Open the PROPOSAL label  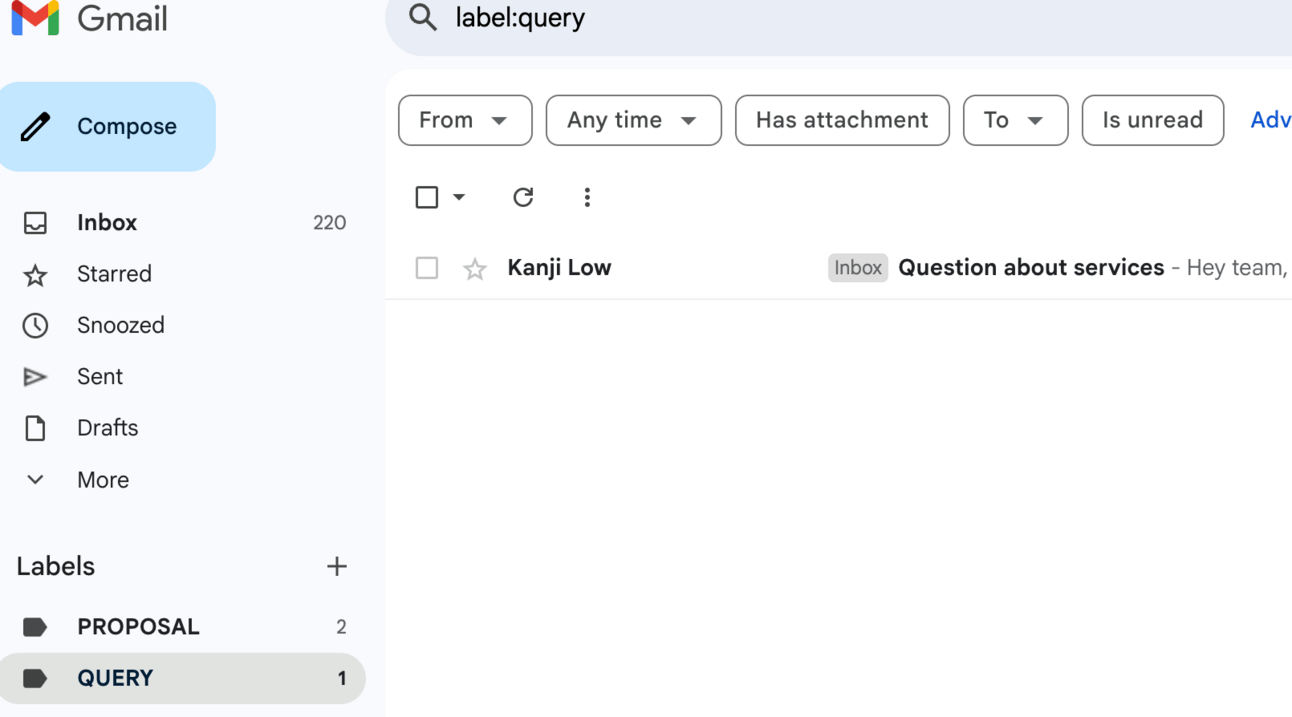[138, 627]
